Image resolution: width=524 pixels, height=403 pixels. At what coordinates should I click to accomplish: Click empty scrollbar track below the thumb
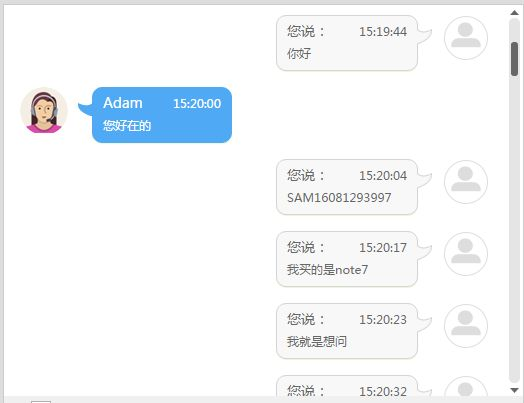514,227
